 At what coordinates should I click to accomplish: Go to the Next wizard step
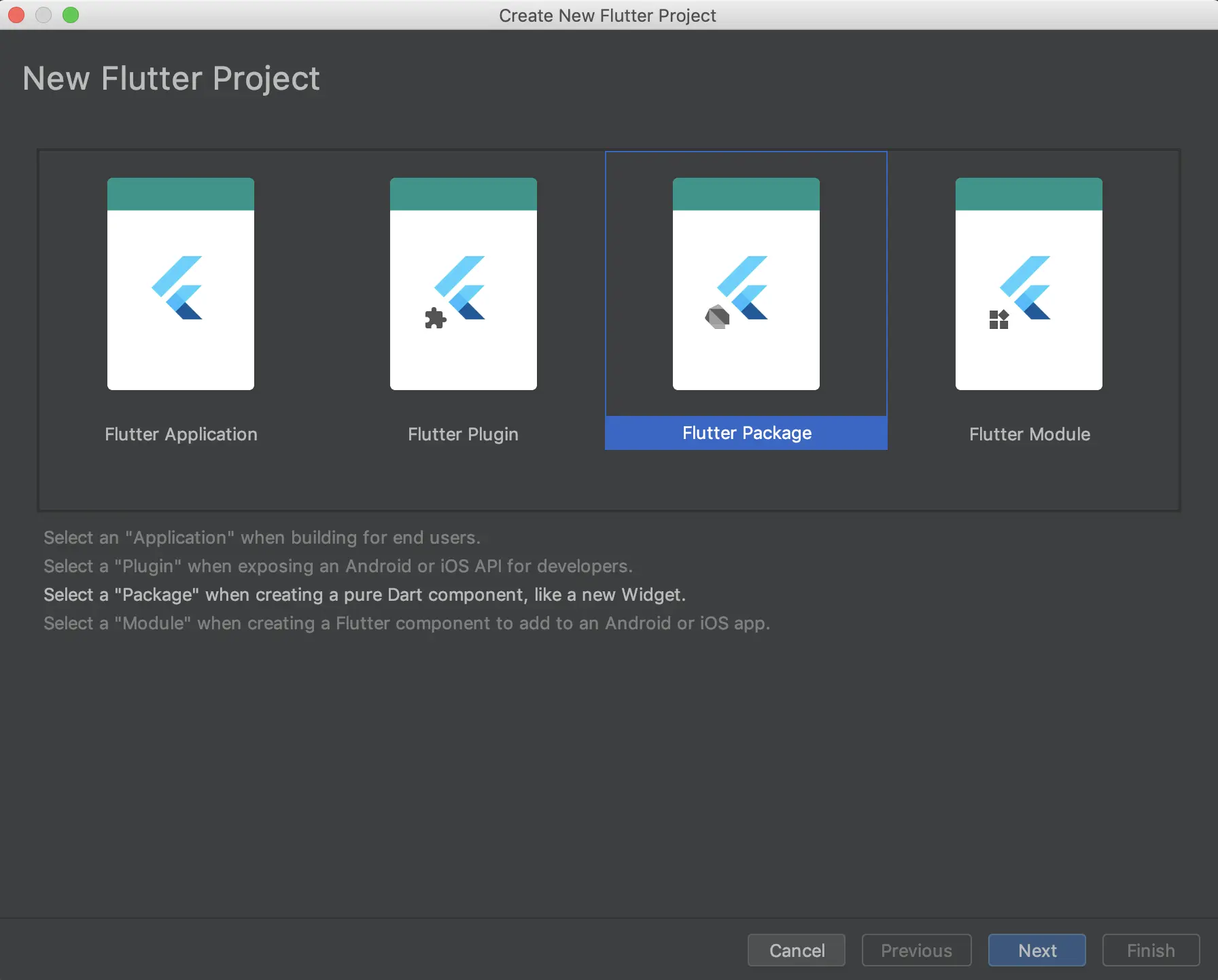(1037, 950)
